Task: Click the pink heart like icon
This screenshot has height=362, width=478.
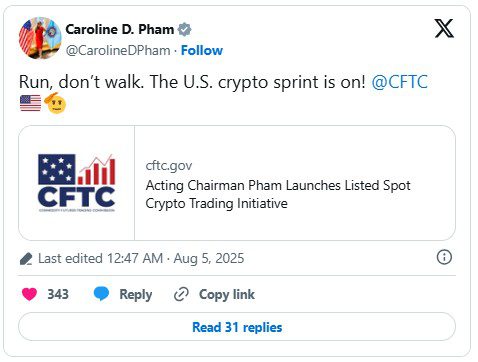Action: 29,294
